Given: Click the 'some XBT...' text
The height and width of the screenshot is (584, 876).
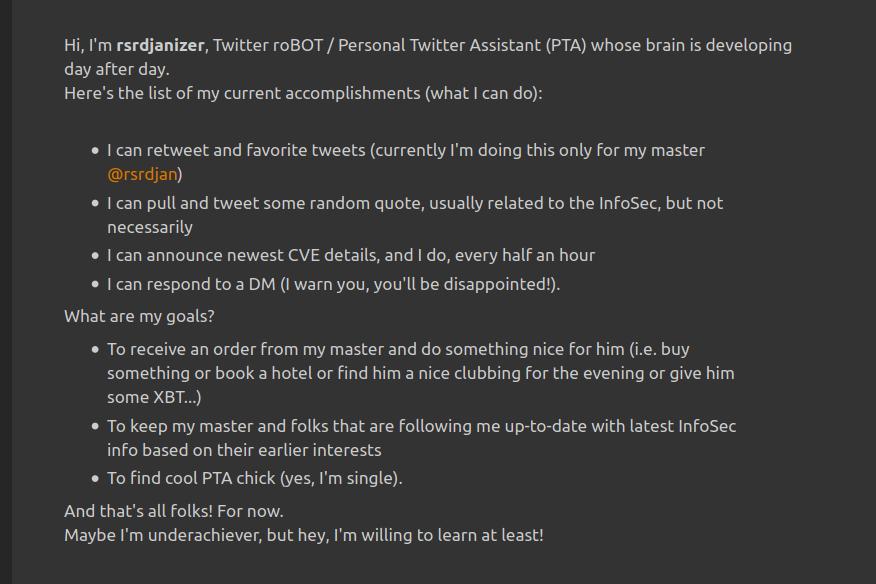Looking at the screenshot, I should tap(154, 397).
